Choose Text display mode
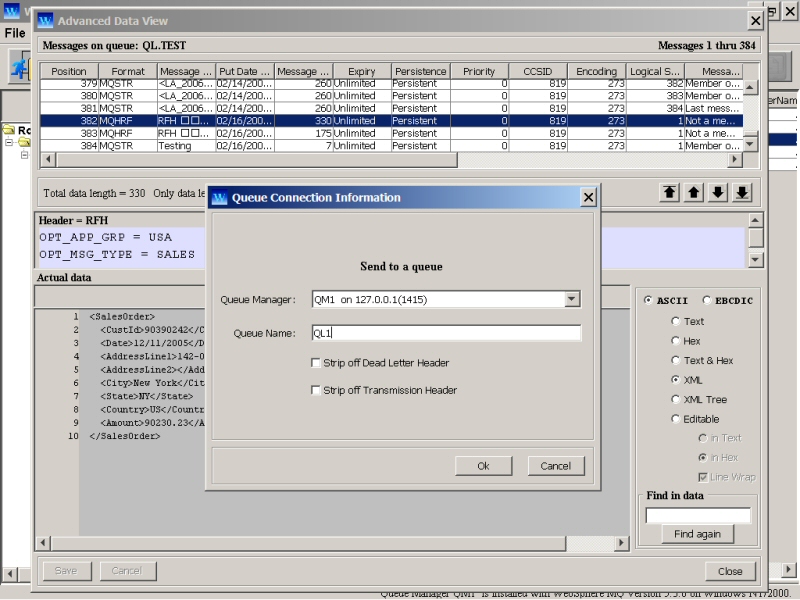 tap(676, 321)
